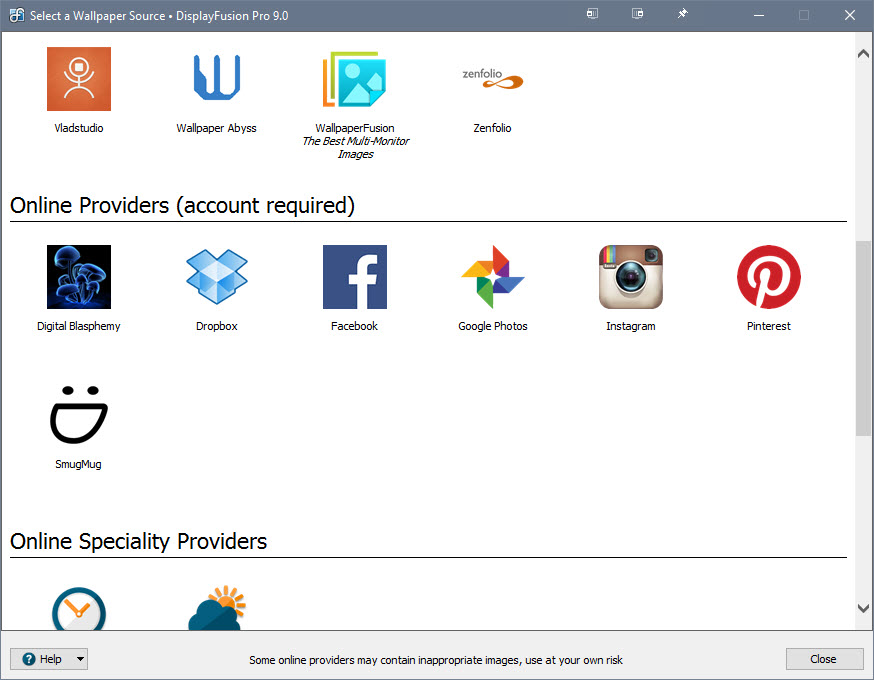
Task: Select the clock speciality provider icon
Action: coord(79,610)
